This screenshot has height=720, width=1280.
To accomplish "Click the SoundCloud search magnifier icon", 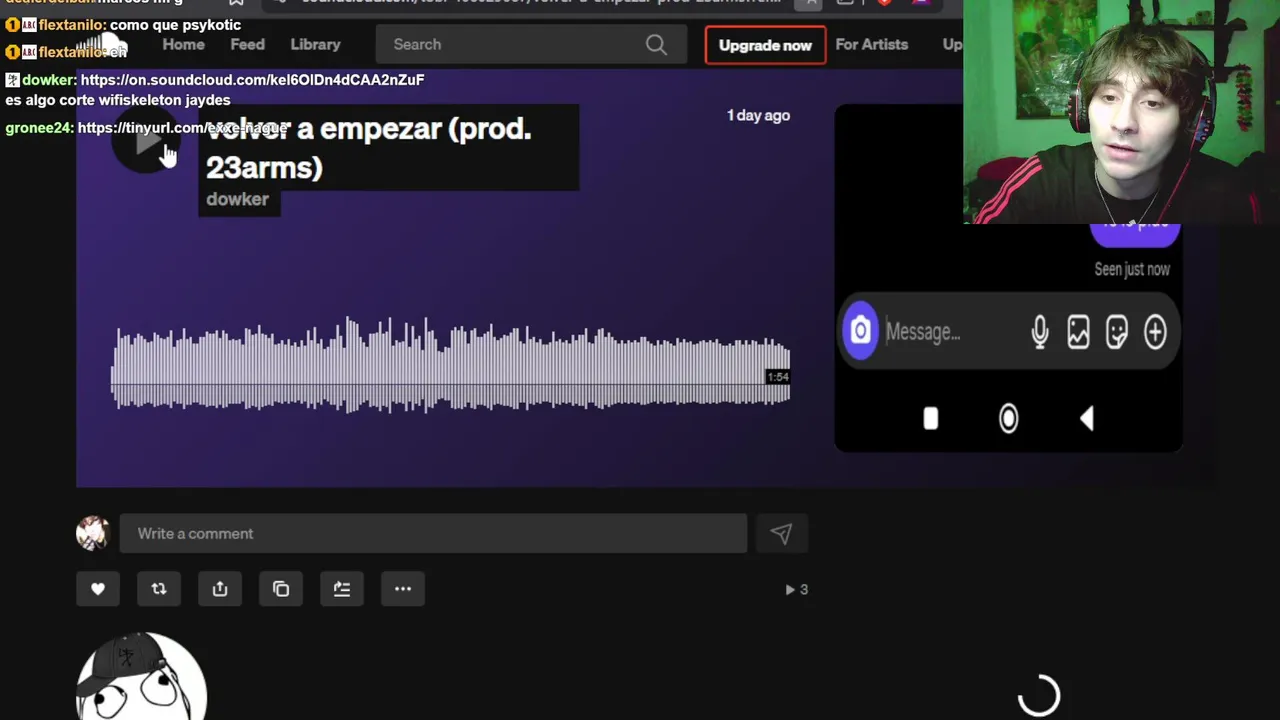I will tap(656, 44).
